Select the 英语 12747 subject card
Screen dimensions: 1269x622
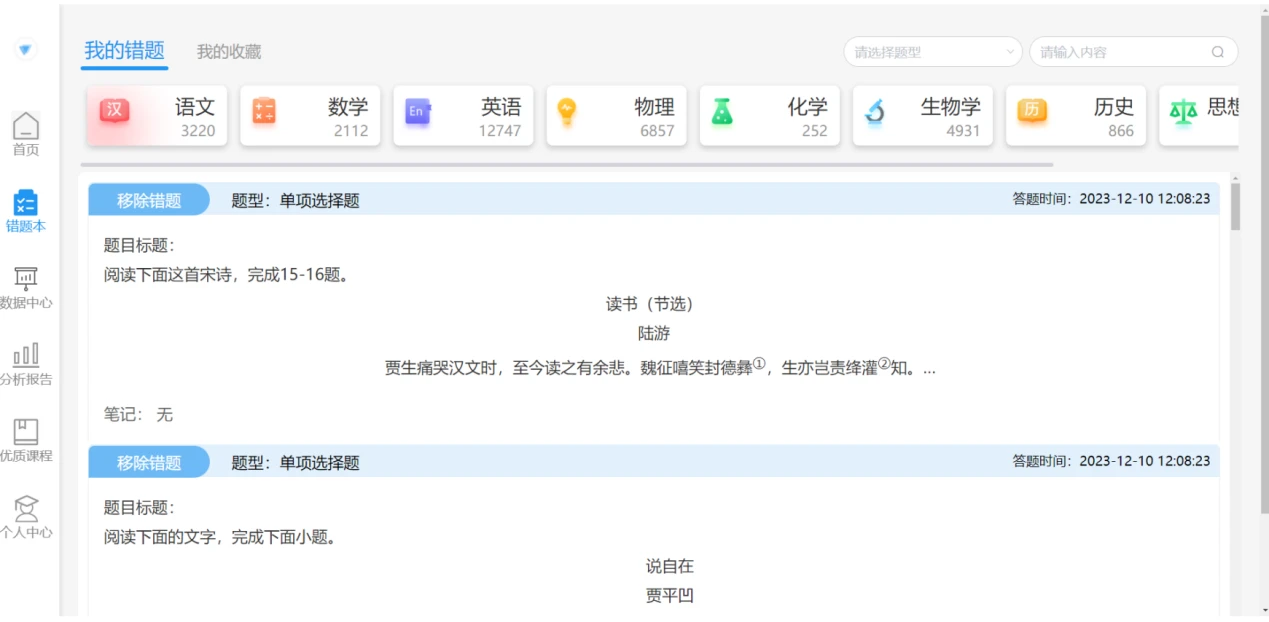(463, 116)
